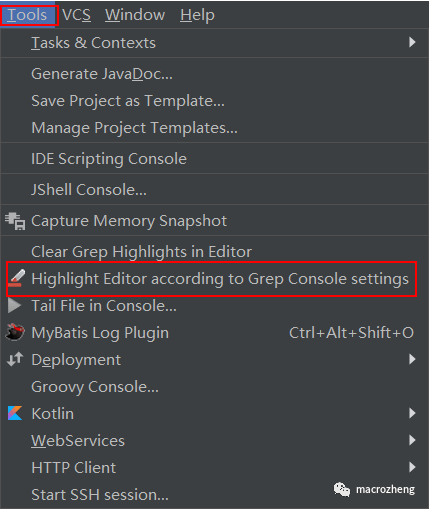
Task: Expand the WebServices submenu arrow
Action: pos(412,440)
